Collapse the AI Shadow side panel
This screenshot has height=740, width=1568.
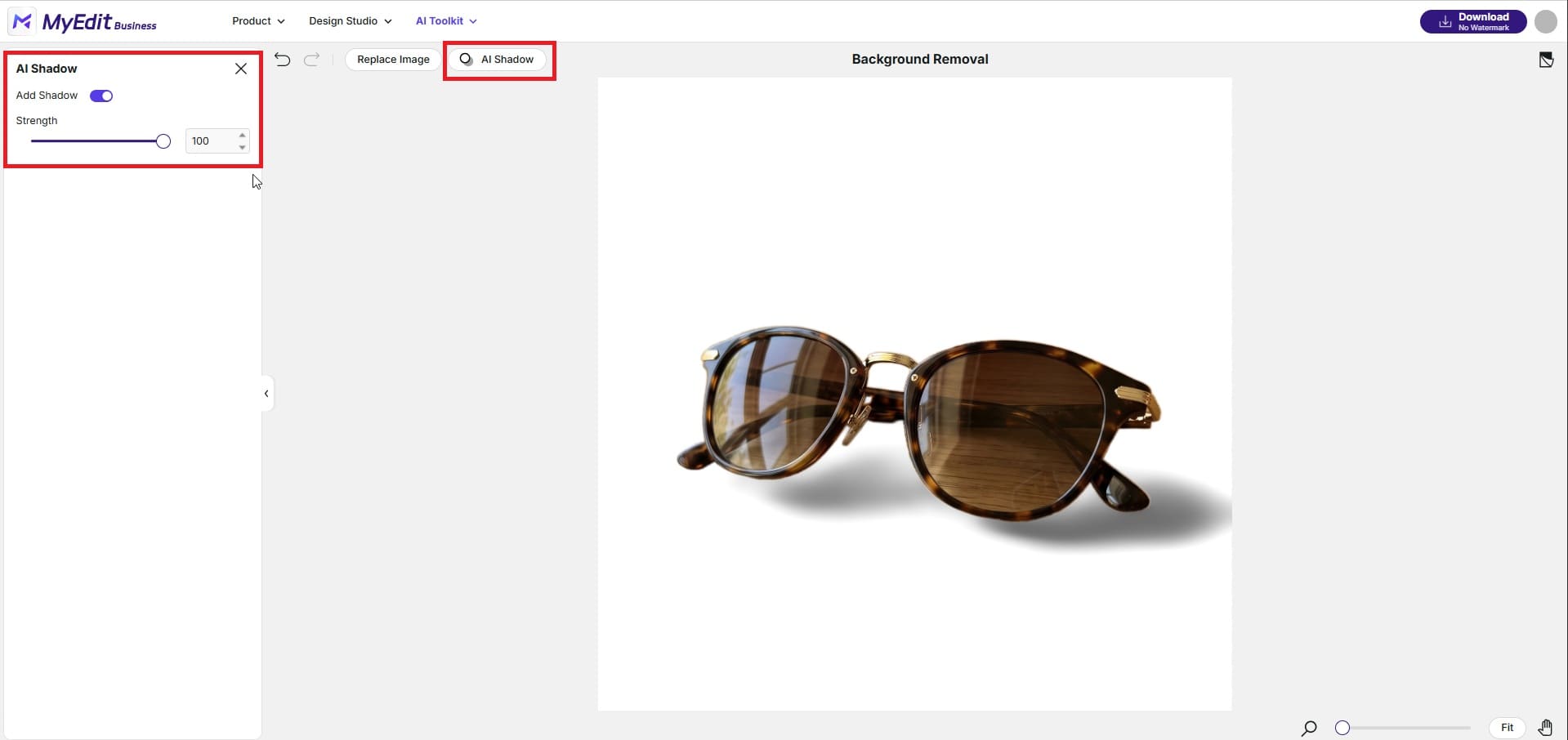click(266, 394)
